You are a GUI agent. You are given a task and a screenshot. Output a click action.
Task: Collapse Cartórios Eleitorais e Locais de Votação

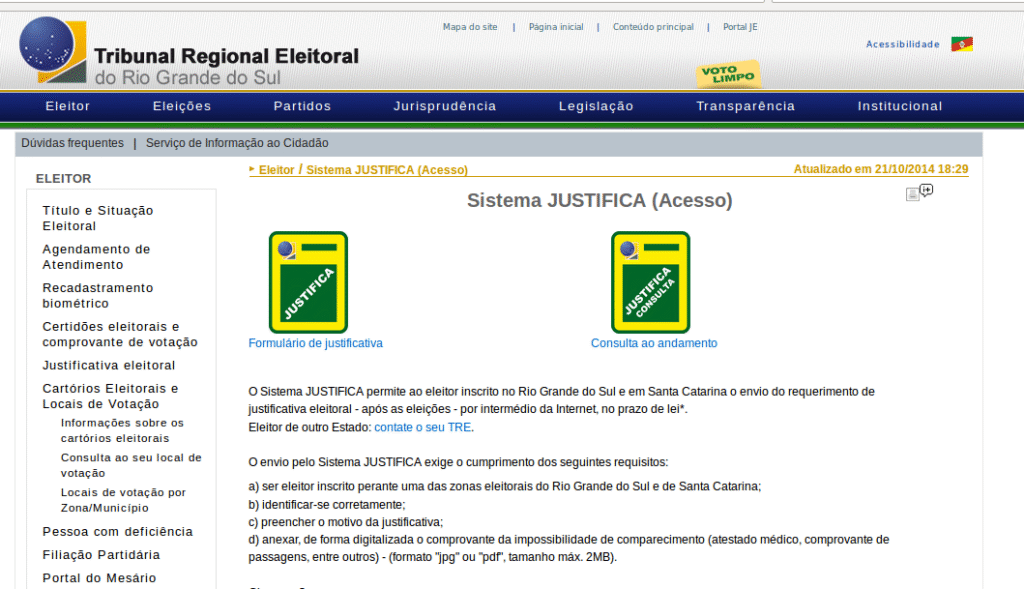[x=110, y=396]
